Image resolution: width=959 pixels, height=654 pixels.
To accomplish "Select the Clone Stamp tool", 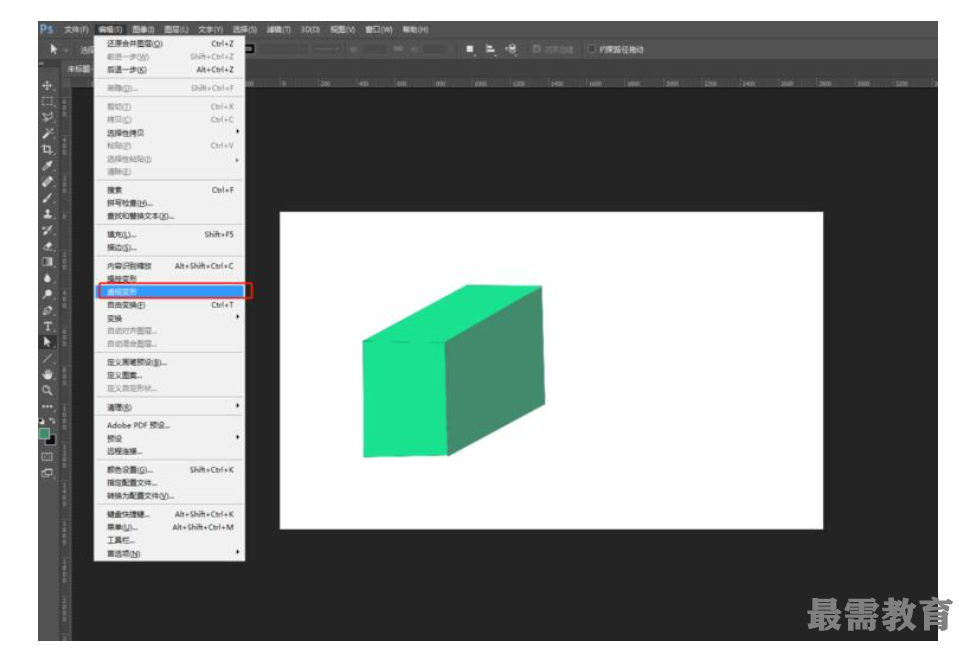I will (x=47, y=214).
